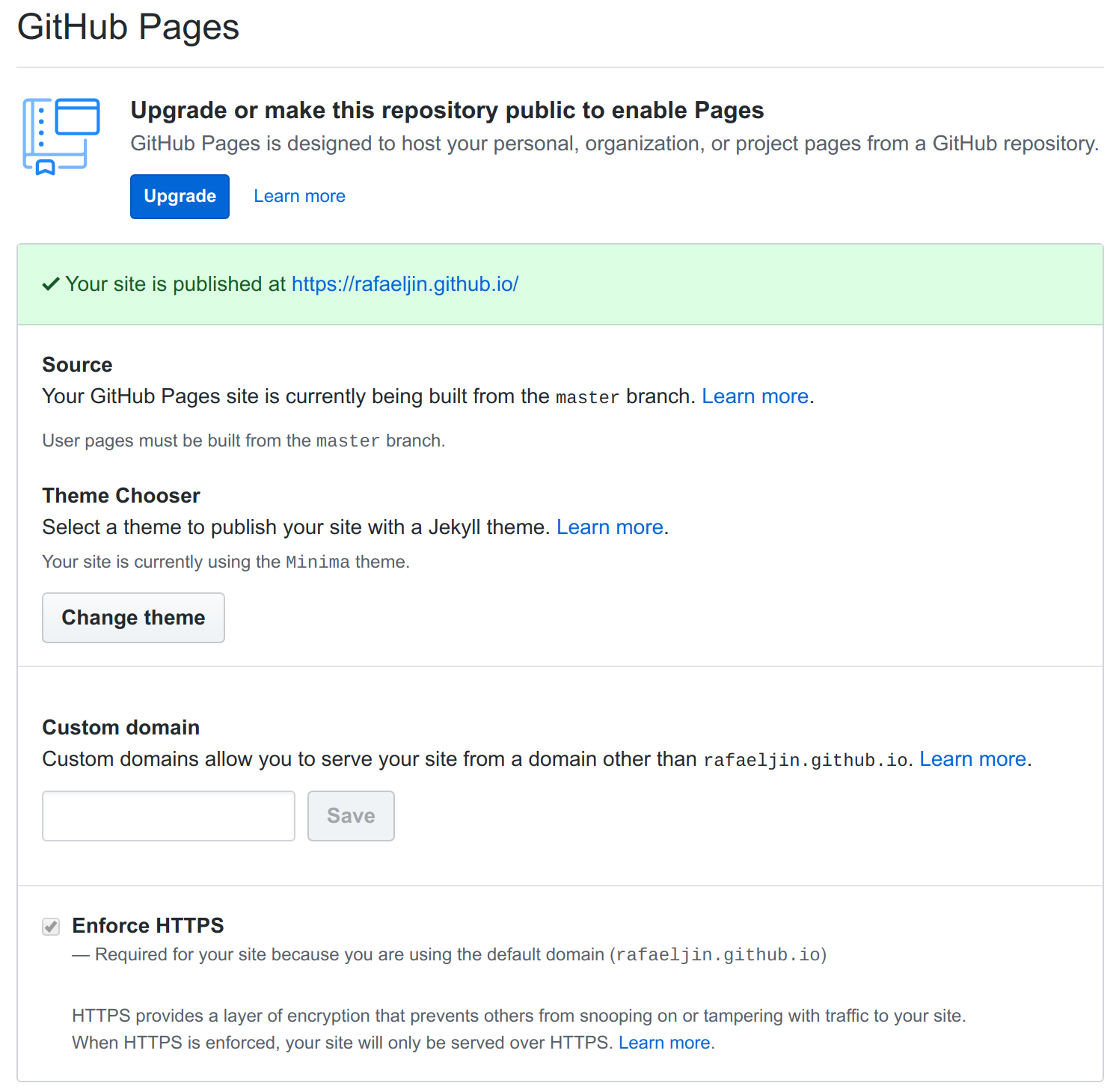
Task: Click the Save custom domain button
Action: click(351, 816)
